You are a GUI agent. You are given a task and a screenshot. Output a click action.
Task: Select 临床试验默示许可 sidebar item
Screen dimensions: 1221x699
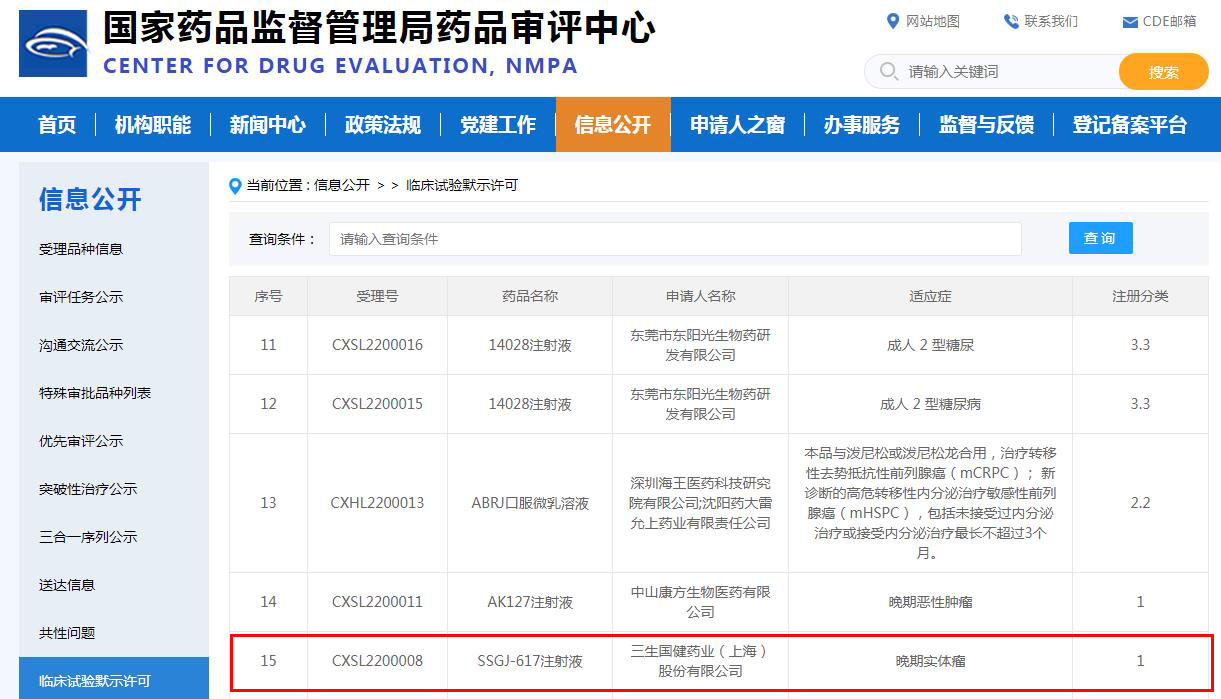pyautogui.click(x=95, y=681)
